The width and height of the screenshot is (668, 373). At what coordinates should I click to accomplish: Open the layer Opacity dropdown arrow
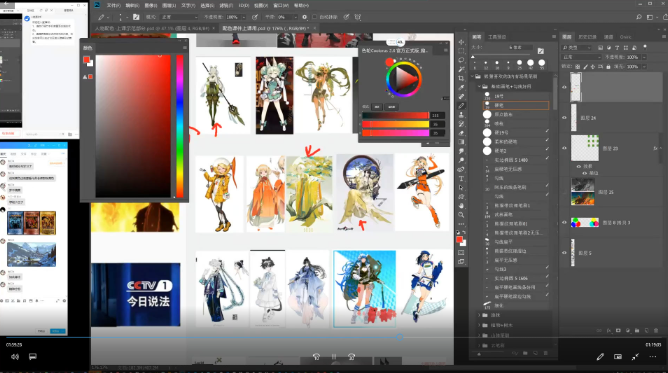click(644, 57)
